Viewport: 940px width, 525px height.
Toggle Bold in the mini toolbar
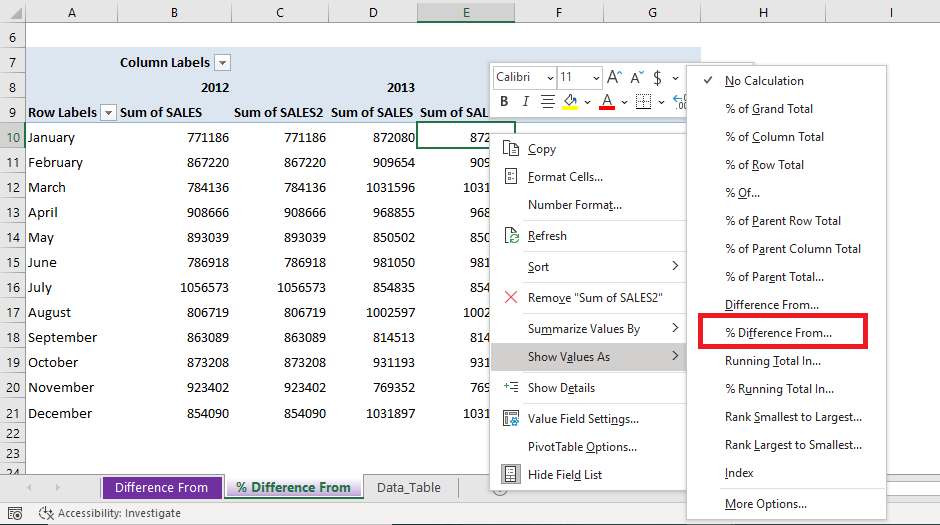point(504,101)
